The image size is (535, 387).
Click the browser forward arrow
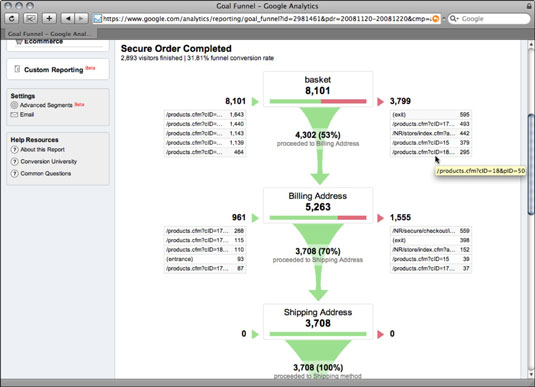click(82, 18)
